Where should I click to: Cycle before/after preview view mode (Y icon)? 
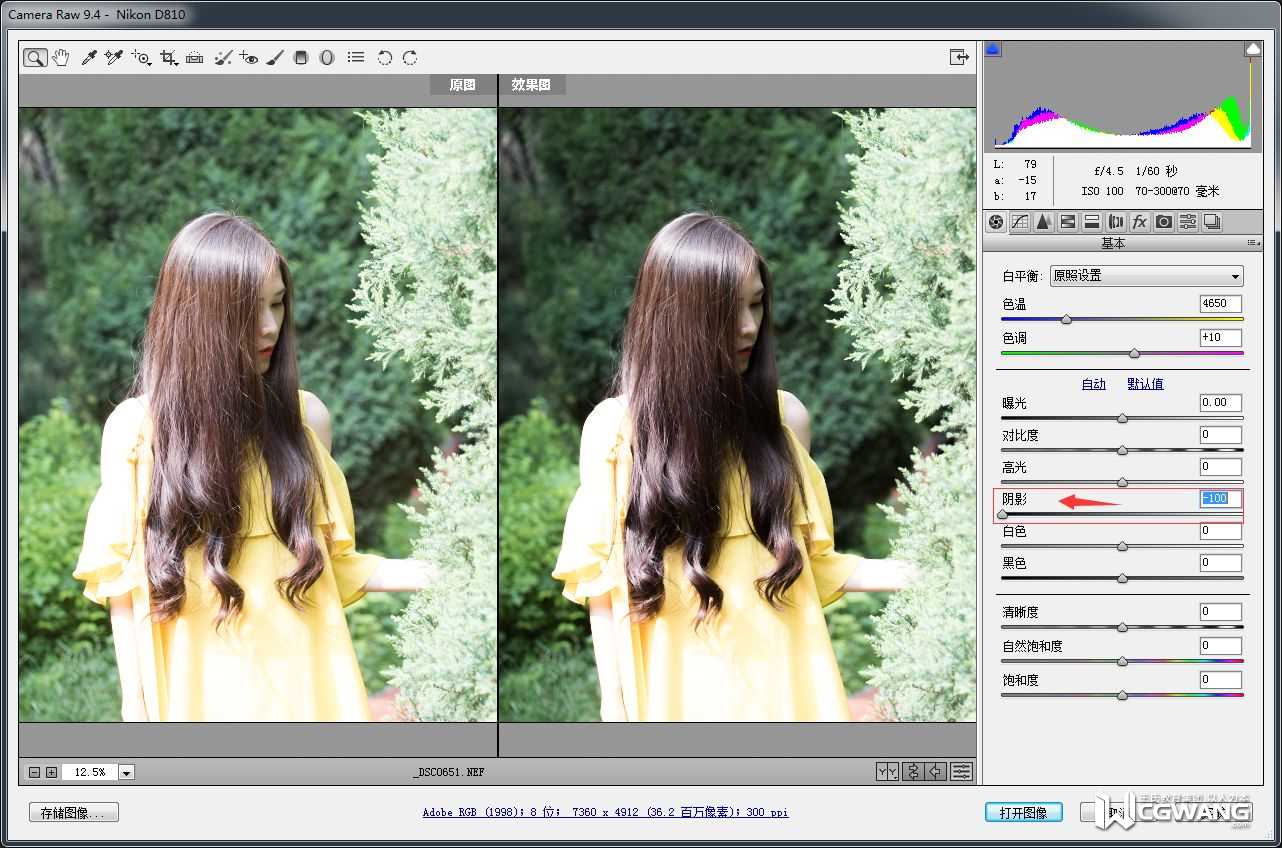[x=887, y=771]
